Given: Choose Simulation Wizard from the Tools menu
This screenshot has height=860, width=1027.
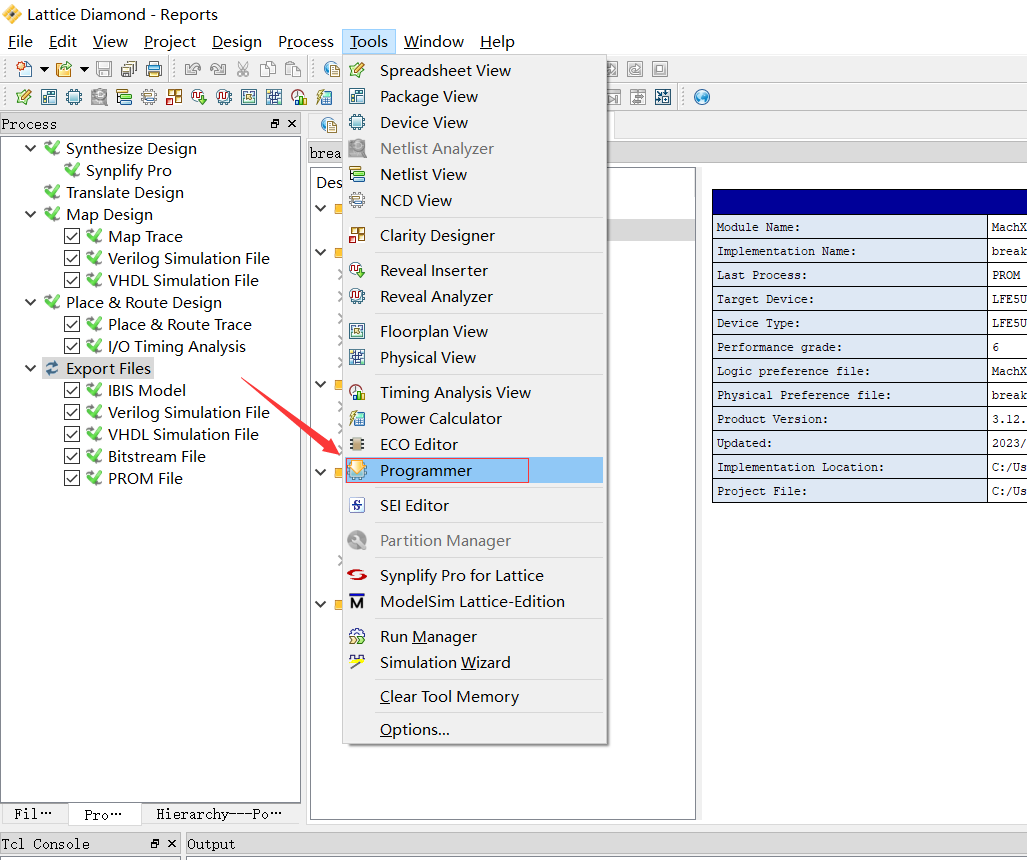Looking at the screenshot, I should [474, 663].
